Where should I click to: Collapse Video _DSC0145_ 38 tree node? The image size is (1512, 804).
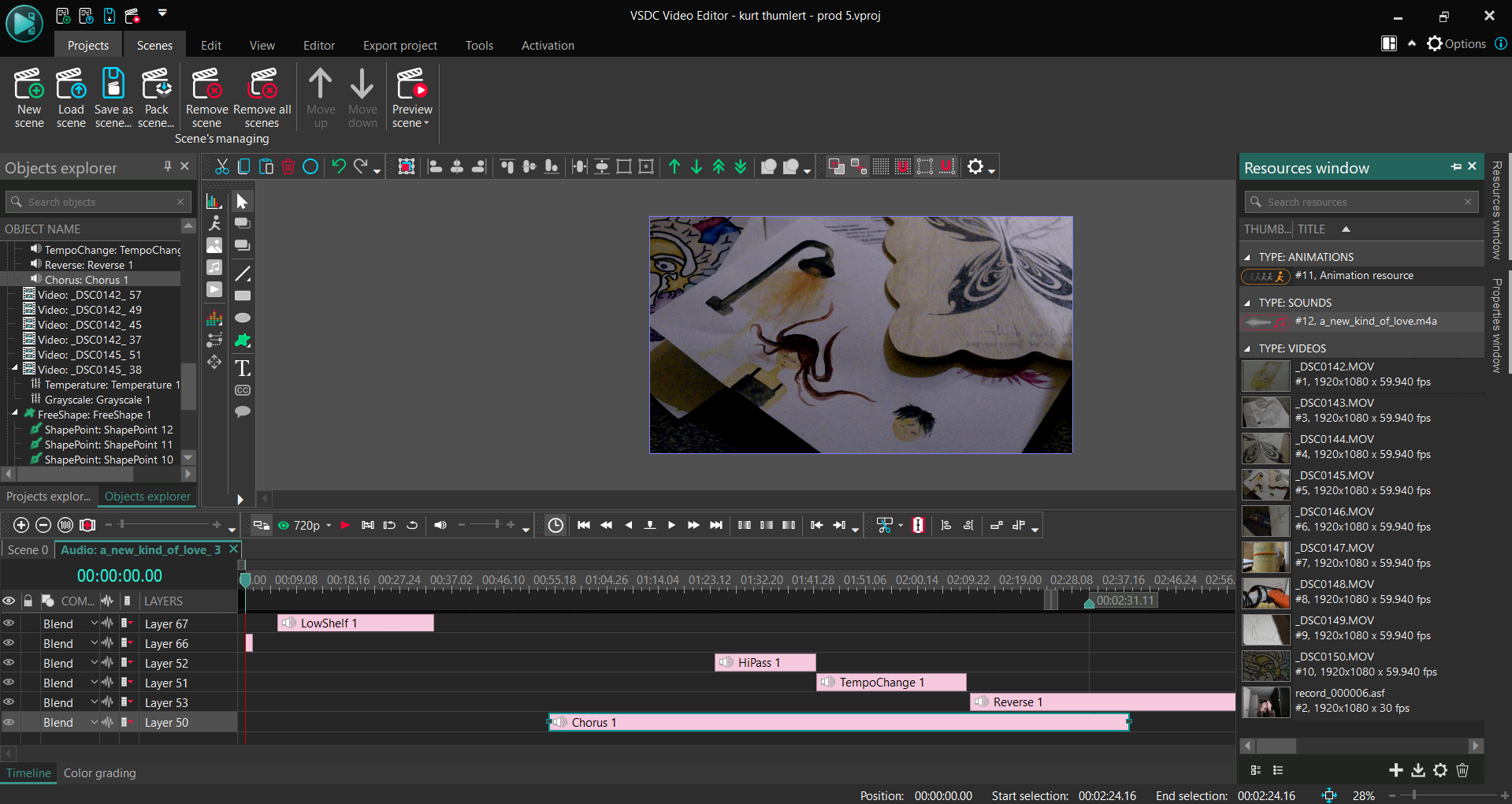(14, 368)
